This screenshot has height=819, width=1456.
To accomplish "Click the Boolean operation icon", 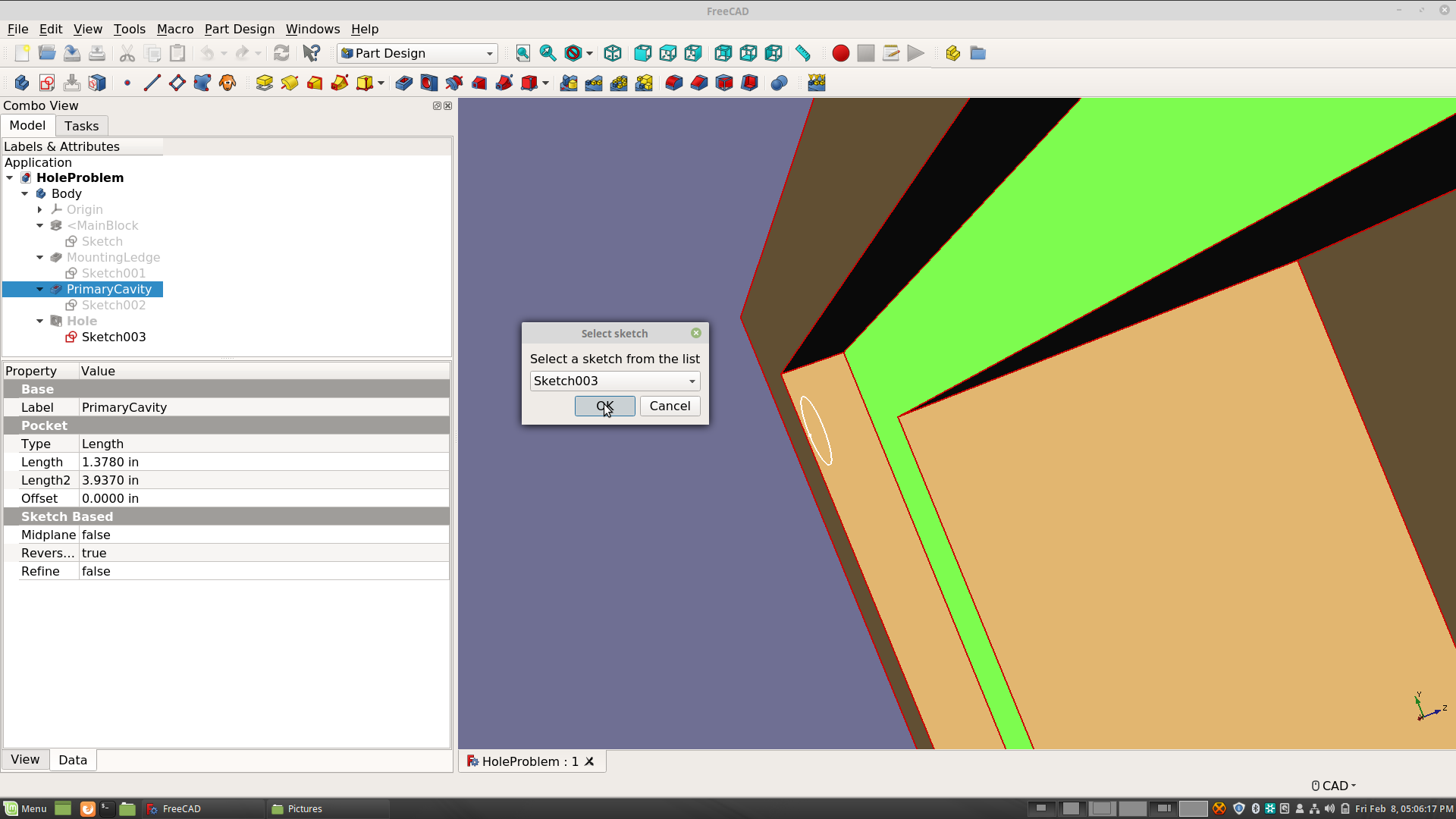I will (779, 83).
